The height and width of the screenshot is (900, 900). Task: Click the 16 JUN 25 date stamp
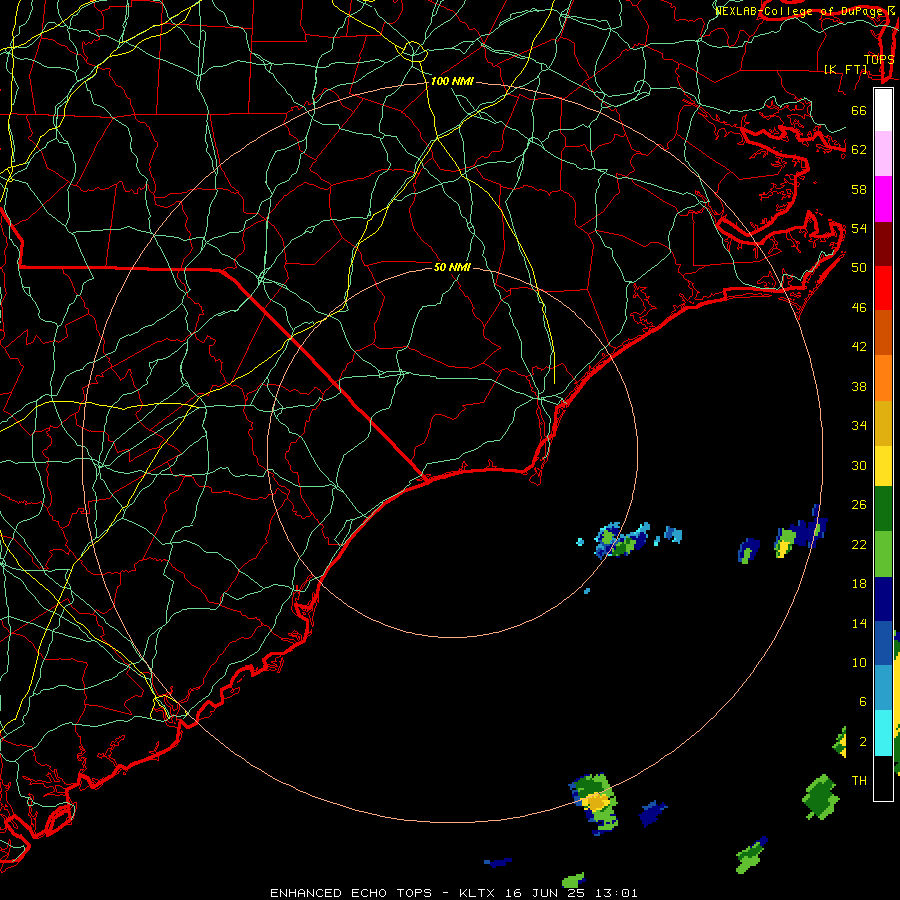click(x=546, y=893)
